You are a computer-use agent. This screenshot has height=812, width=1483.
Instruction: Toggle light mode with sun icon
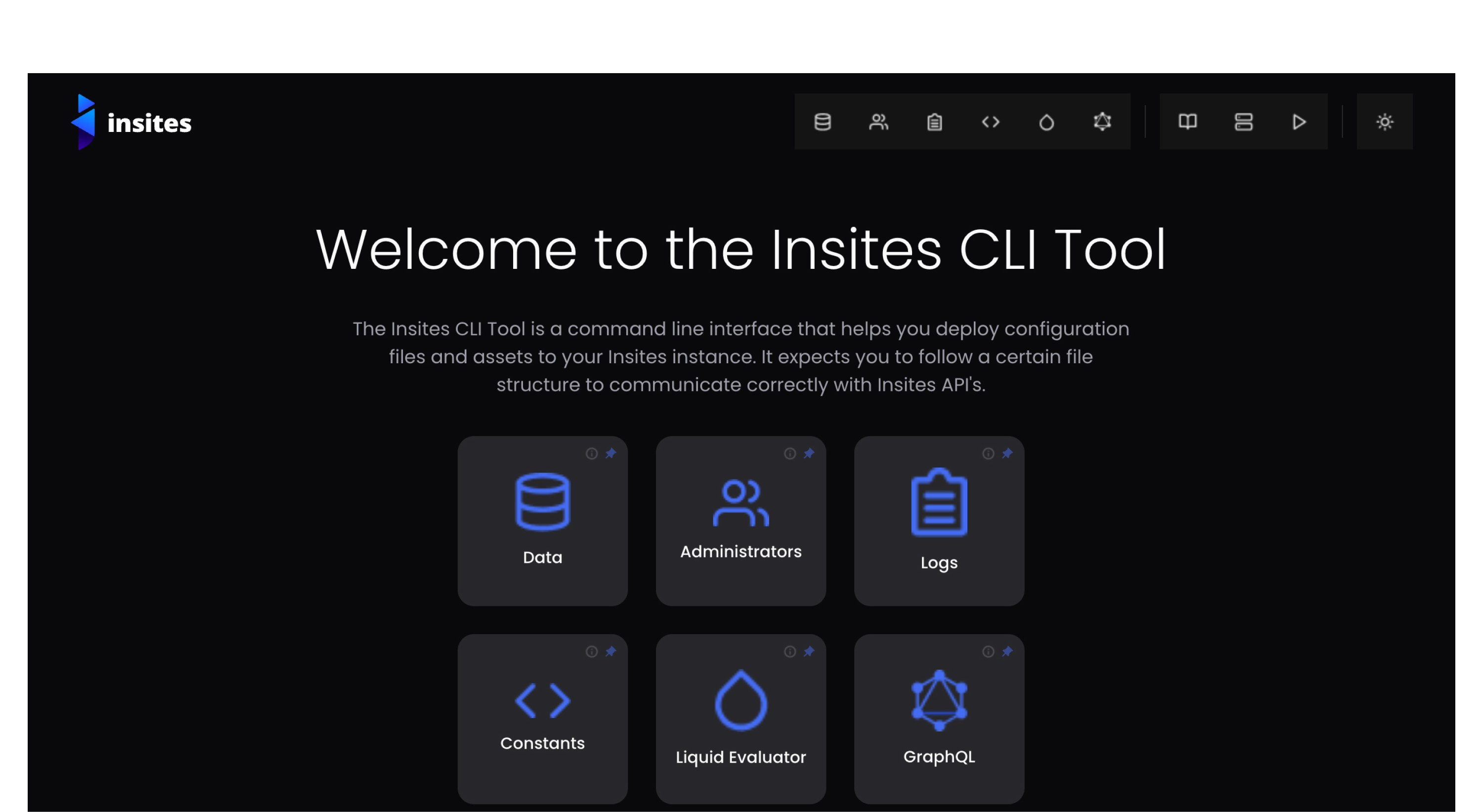pyautogui.click(x=1385, y=122)
